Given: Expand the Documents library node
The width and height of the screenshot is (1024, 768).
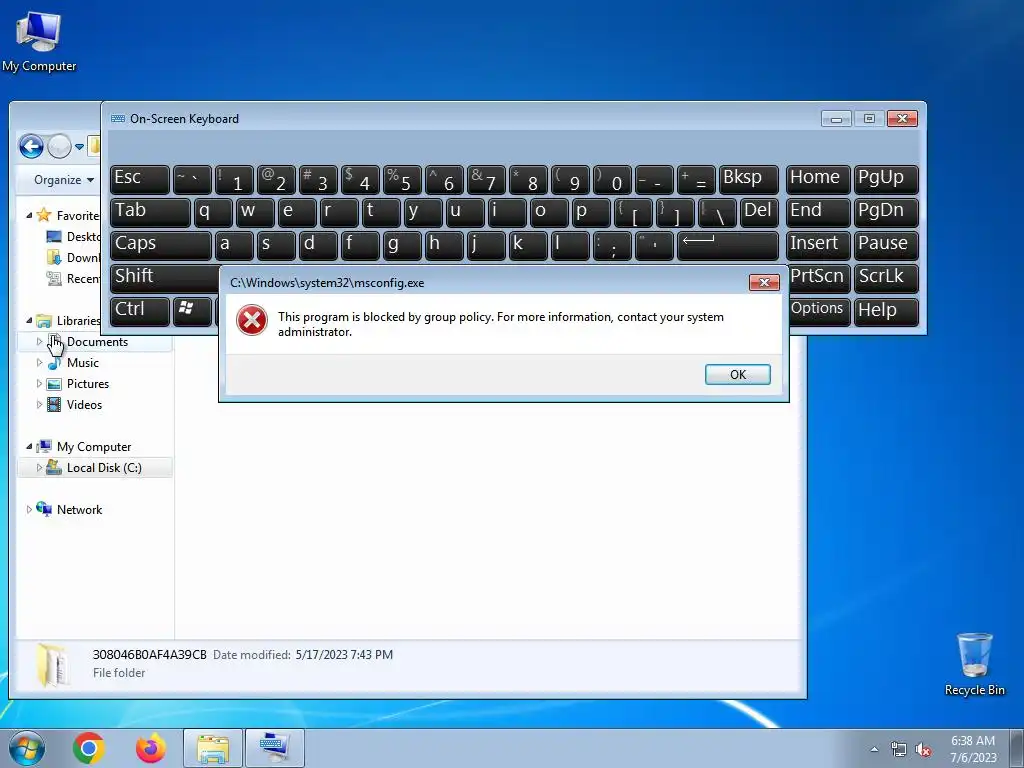Looking at the screenshot, I should pyautogui.click(x=39, y=342).
